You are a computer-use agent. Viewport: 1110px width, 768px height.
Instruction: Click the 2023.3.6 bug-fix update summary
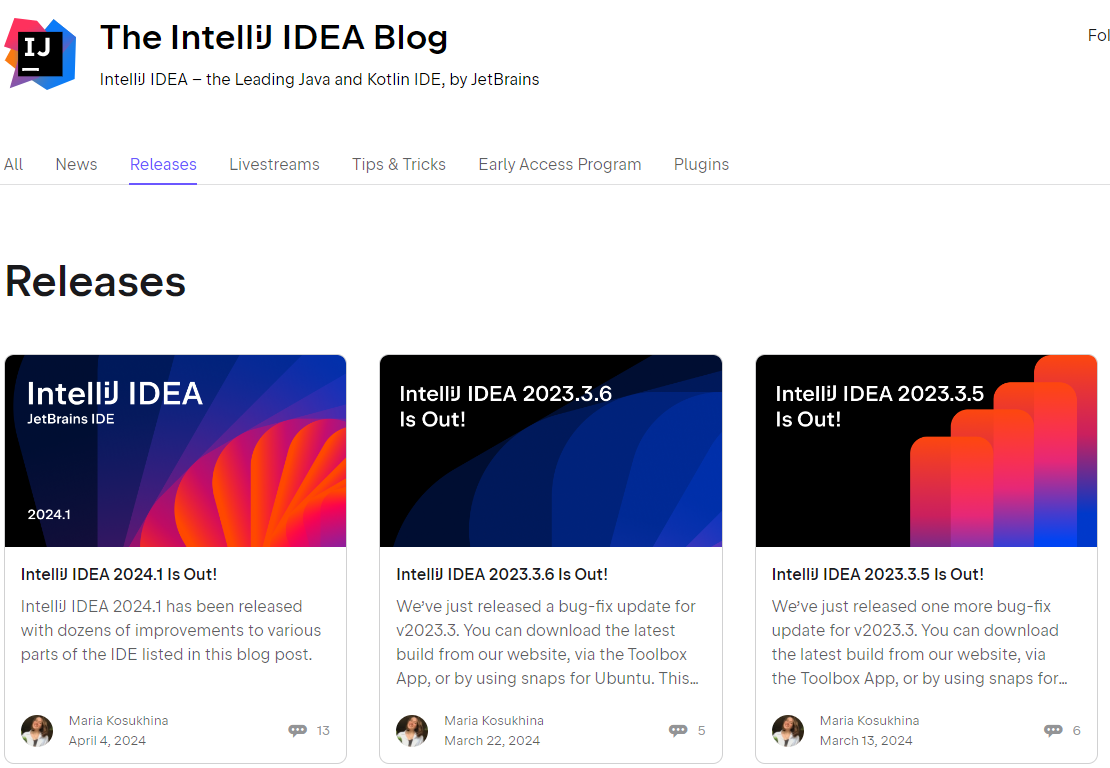click(x=547, y=642)
